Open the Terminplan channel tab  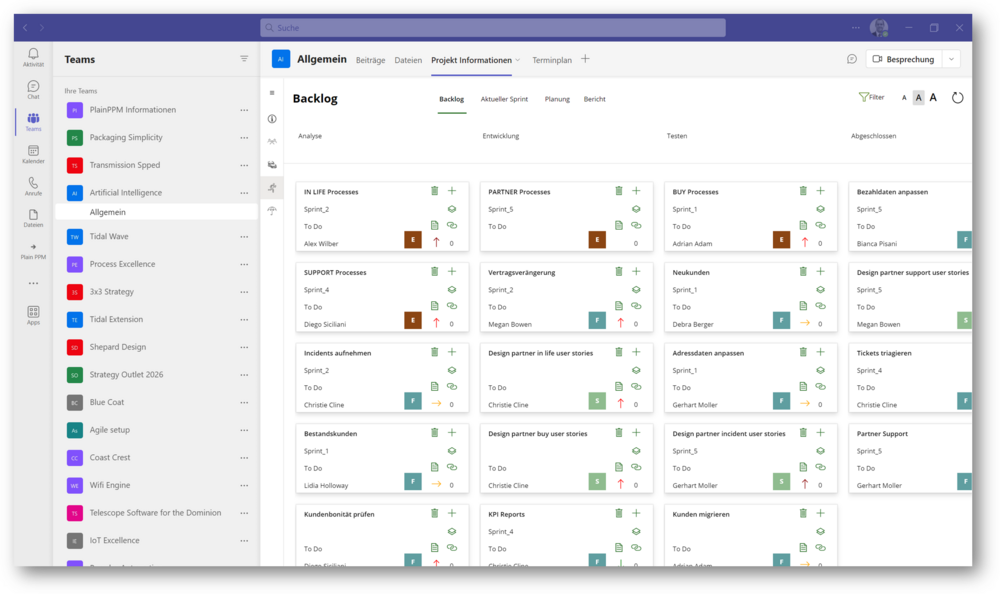(552, 60)
